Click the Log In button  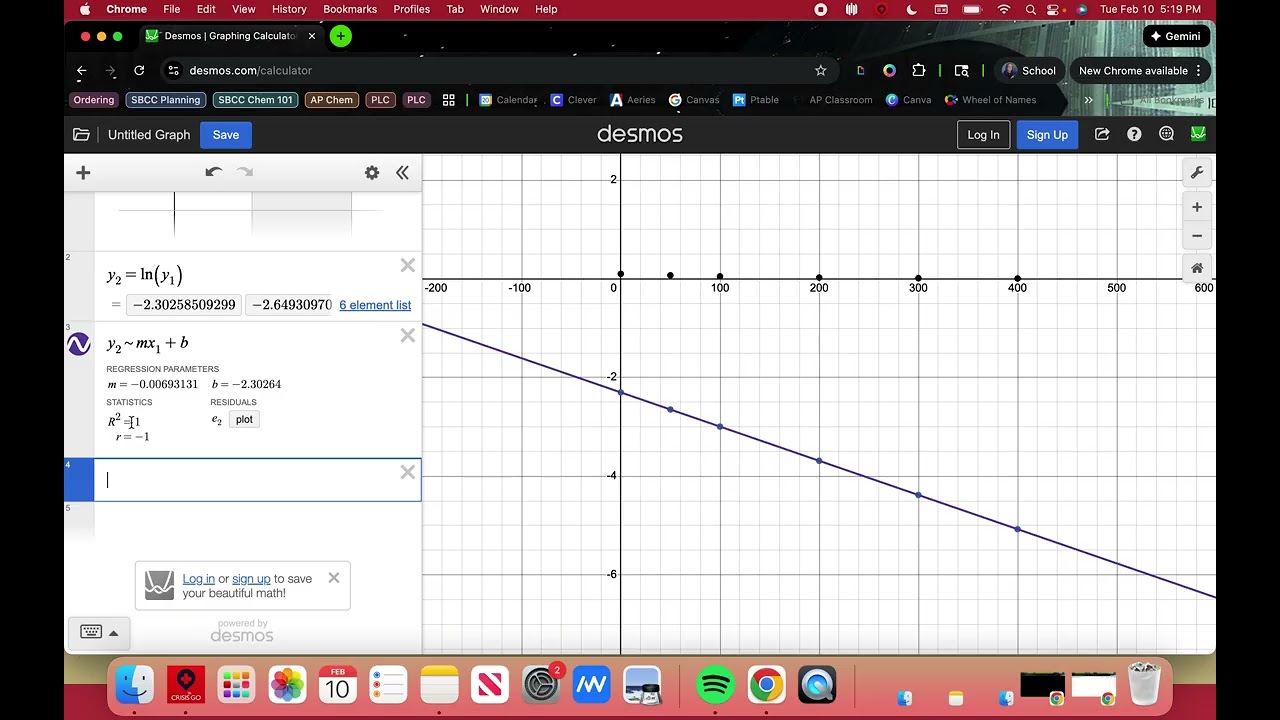(x=983, y=135)
